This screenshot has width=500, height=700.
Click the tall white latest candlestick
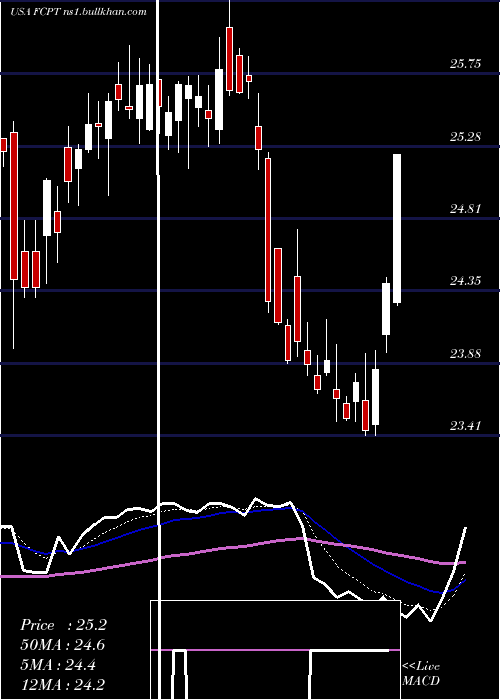tap(396, 229)
